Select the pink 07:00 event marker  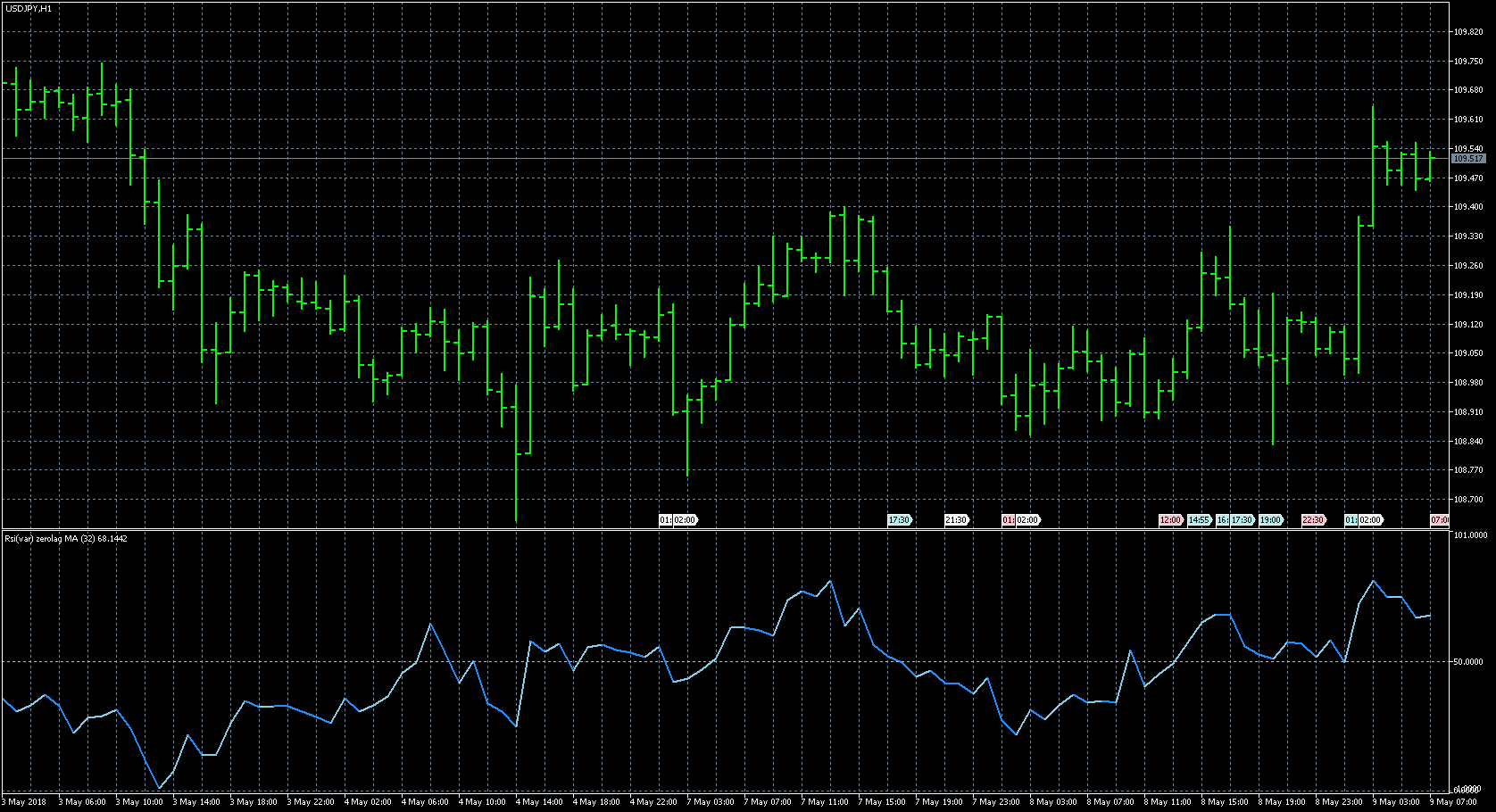pos(1439,520)
